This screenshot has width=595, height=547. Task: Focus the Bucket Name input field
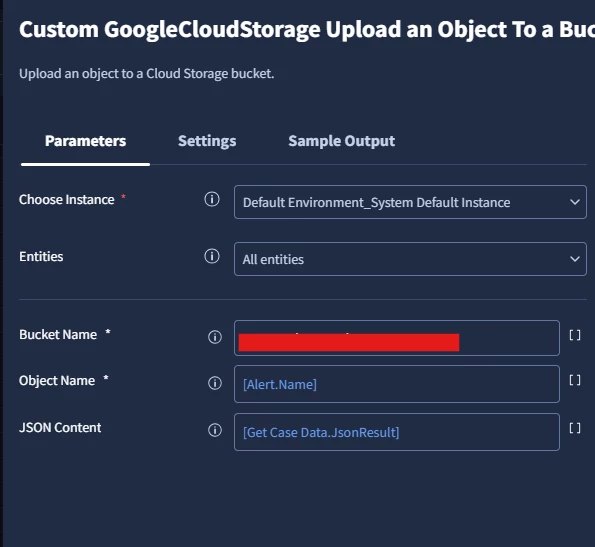(397, 338)
